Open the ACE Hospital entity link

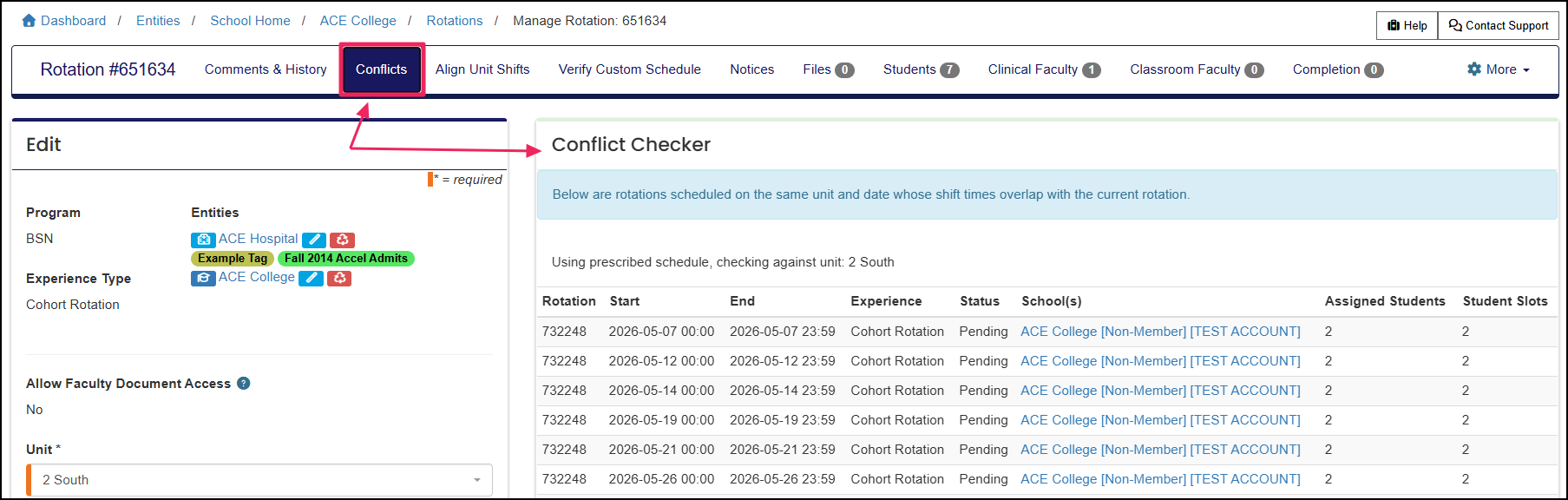[x=258, y=239]
